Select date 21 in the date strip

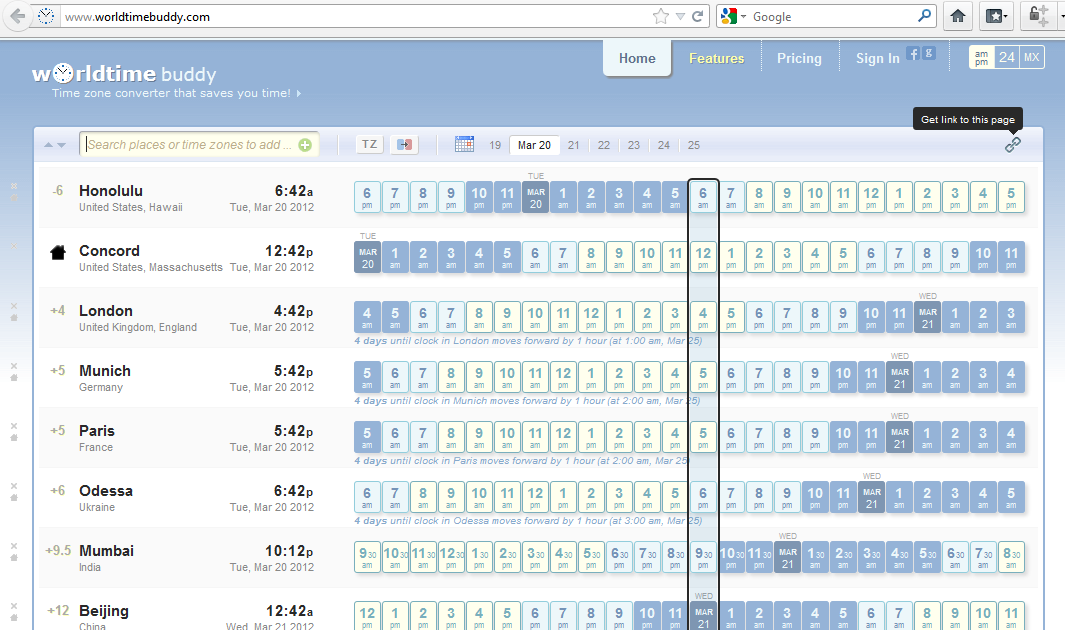point(574,145)
